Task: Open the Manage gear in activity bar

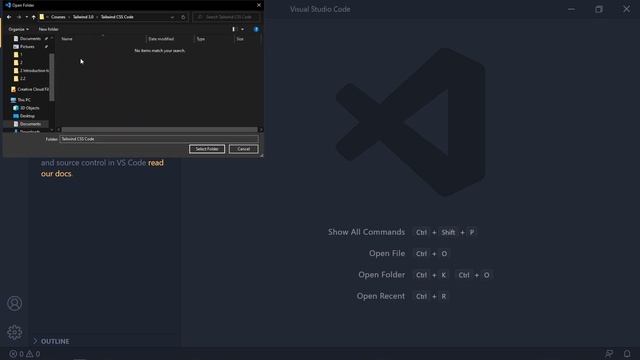Action: (x=14, y=332)
